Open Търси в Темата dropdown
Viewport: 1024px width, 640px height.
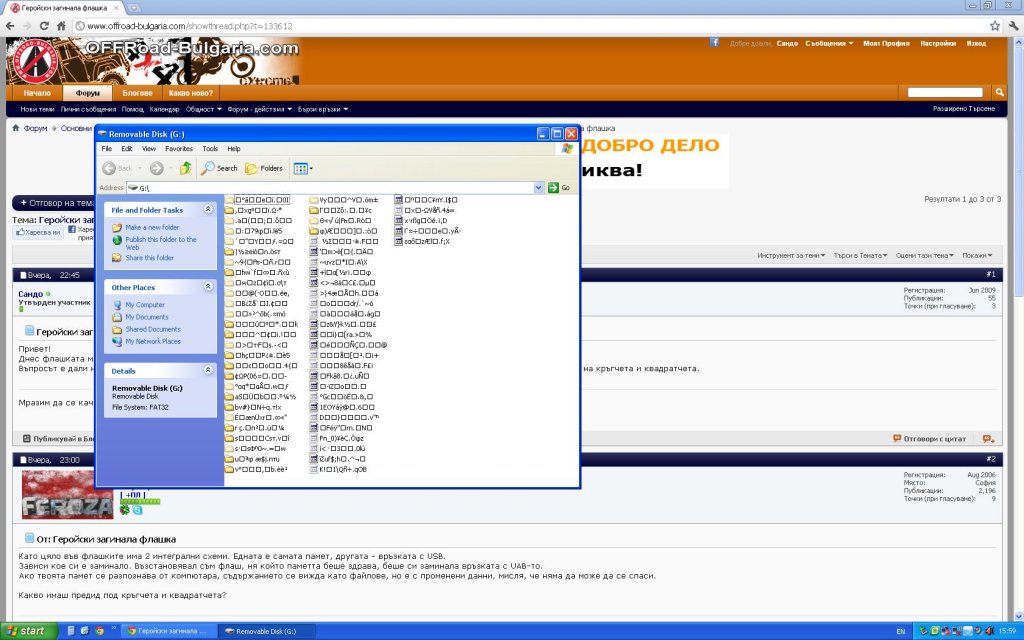coord(860,255)
